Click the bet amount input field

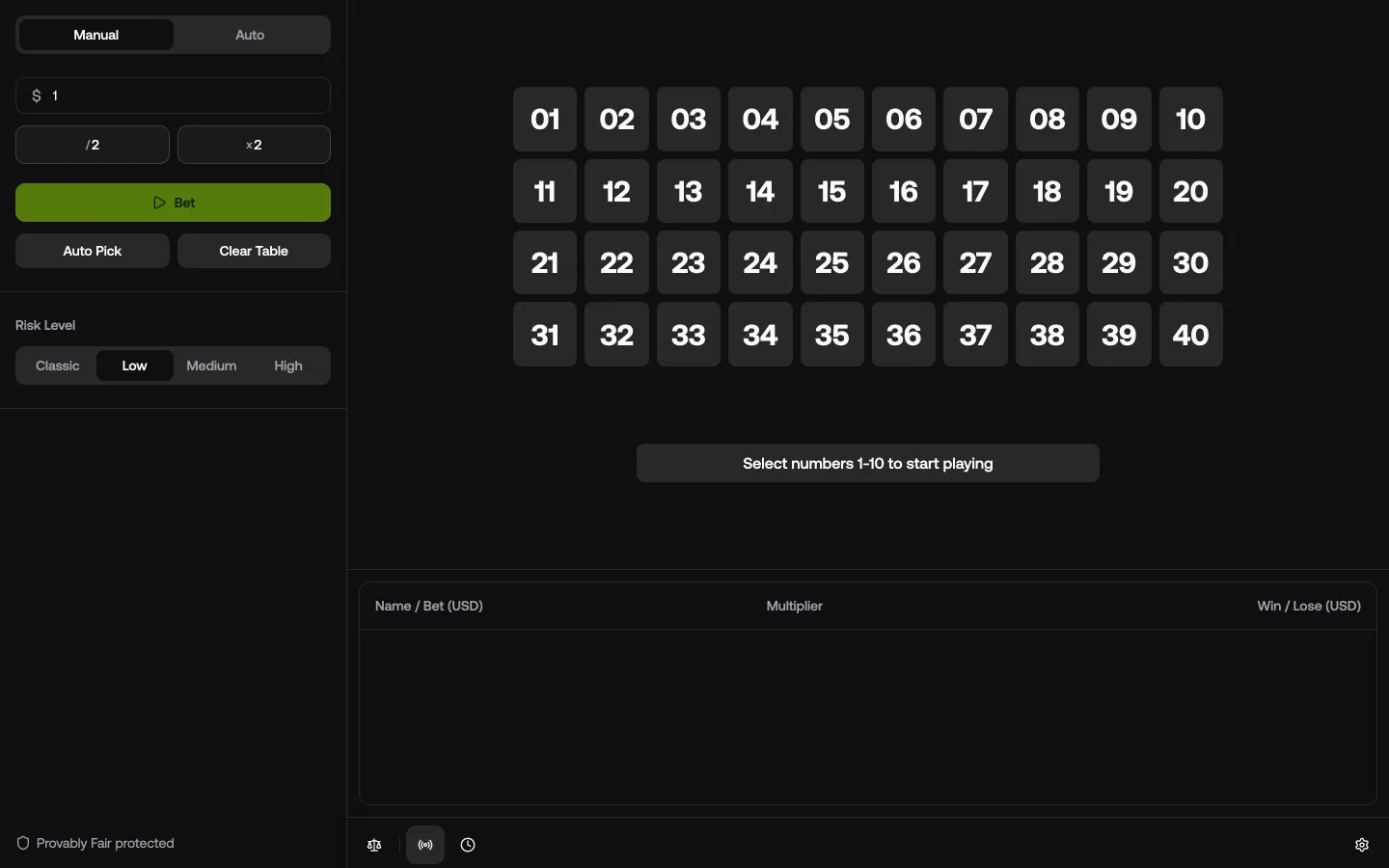174,95
